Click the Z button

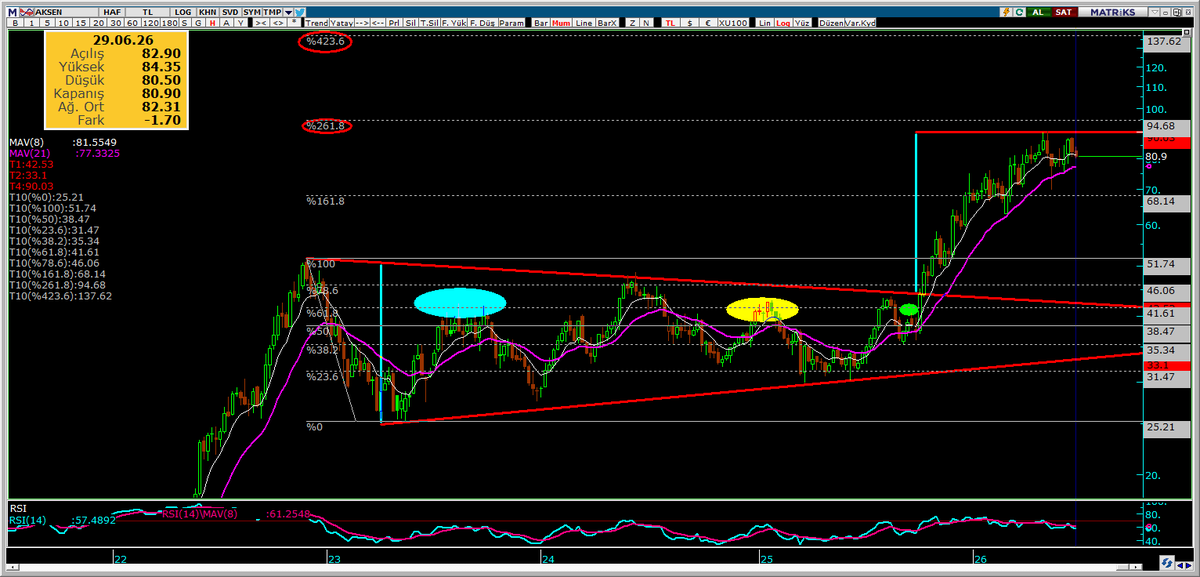(633, 23)
